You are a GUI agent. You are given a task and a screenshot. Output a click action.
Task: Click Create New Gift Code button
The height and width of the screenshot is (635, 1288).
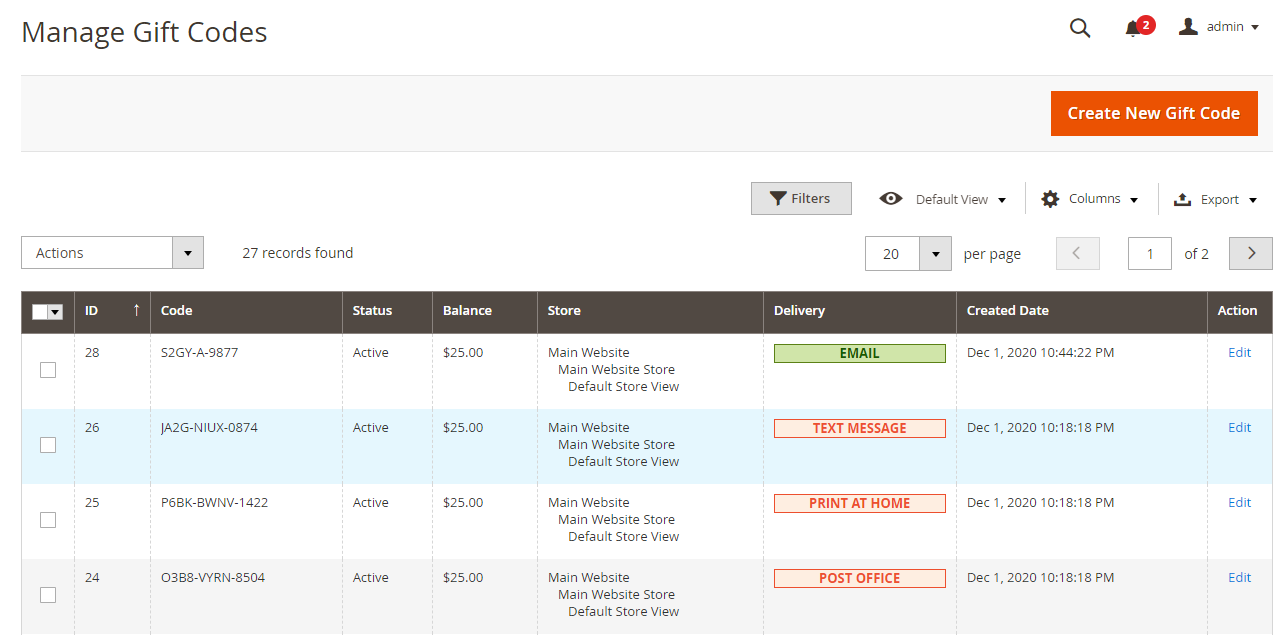1153,113
